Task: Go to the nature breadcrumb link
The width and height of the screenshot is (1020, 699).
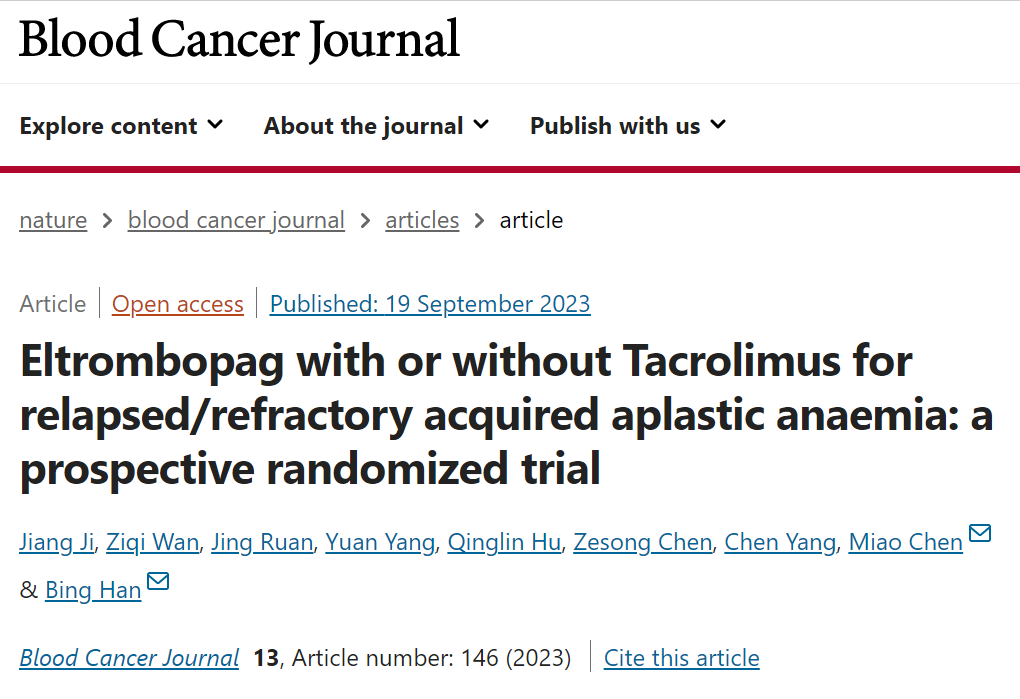Action: (53, 220)
